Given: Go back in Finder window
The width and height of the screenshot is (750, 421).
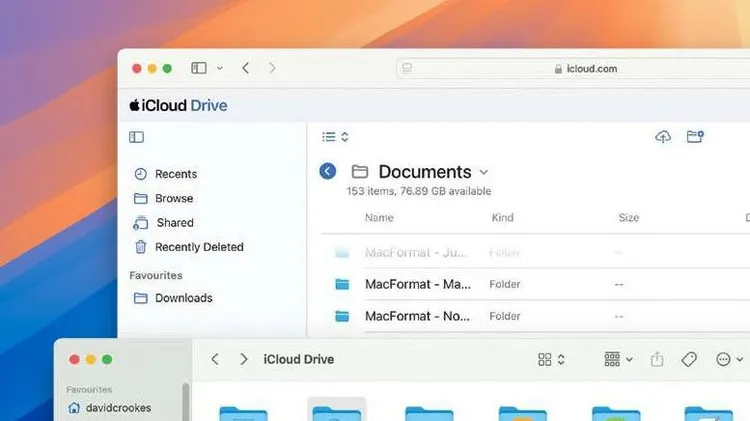Looking at the screenshot, I should (x=215, y=359).
